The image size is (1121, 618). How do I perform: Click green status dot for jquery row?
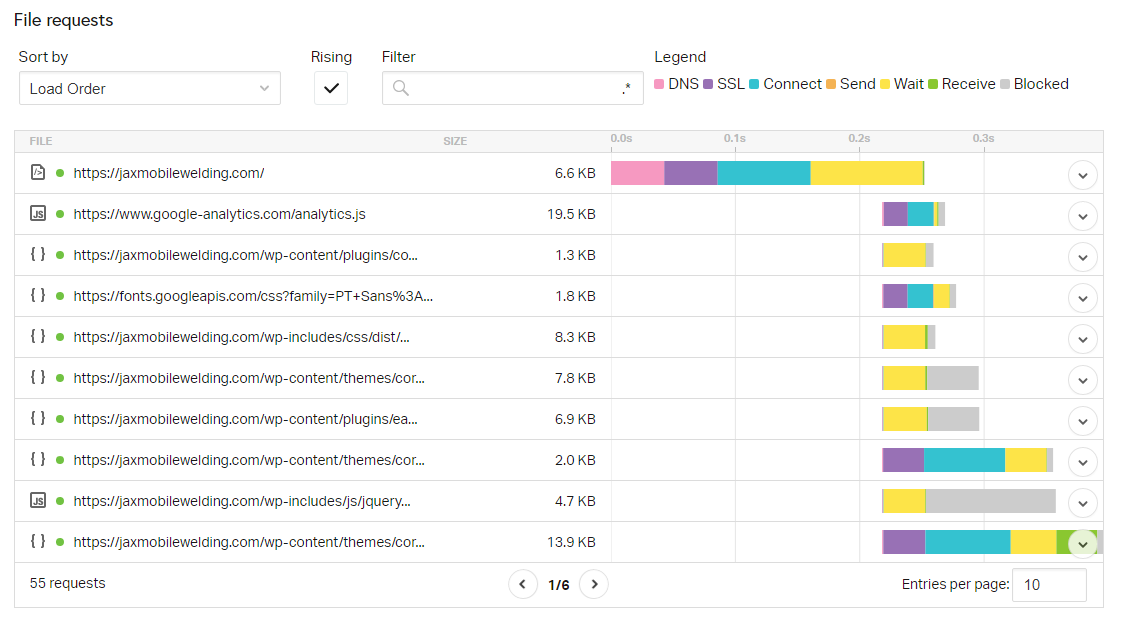pos(60,501)
